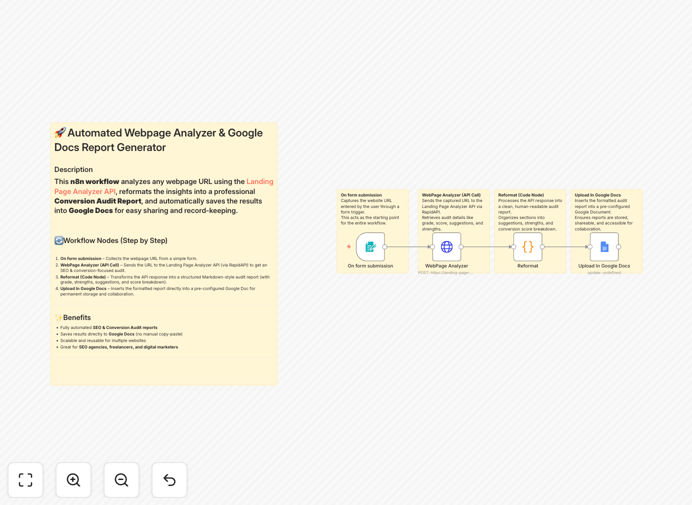Screen dimensions: 692x505
Task: Click output connector of On form submission node
Action: [385, 247]
